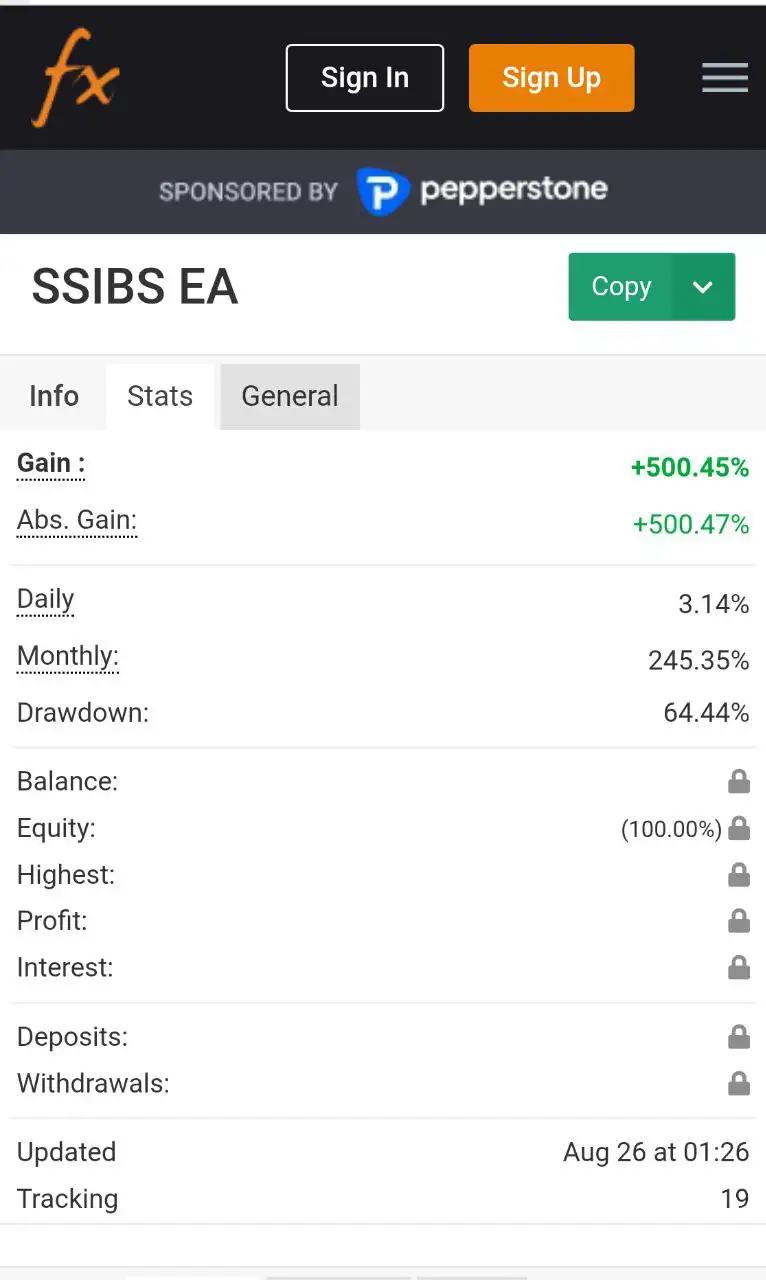Click the Profit lock icon
This screenshot has height=1280, width=766.
point(739,921)
